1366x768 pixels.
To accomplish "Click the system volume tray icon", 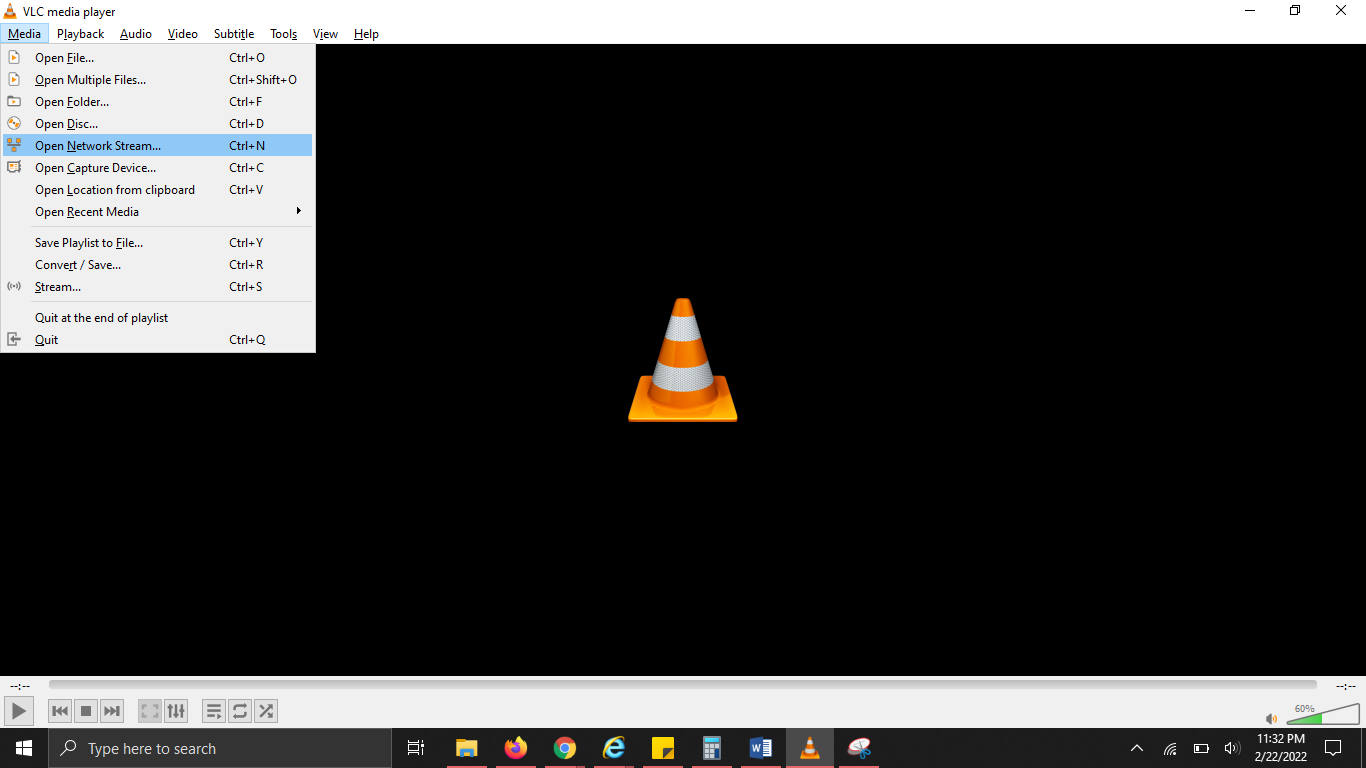I will tap(1231, 748).
